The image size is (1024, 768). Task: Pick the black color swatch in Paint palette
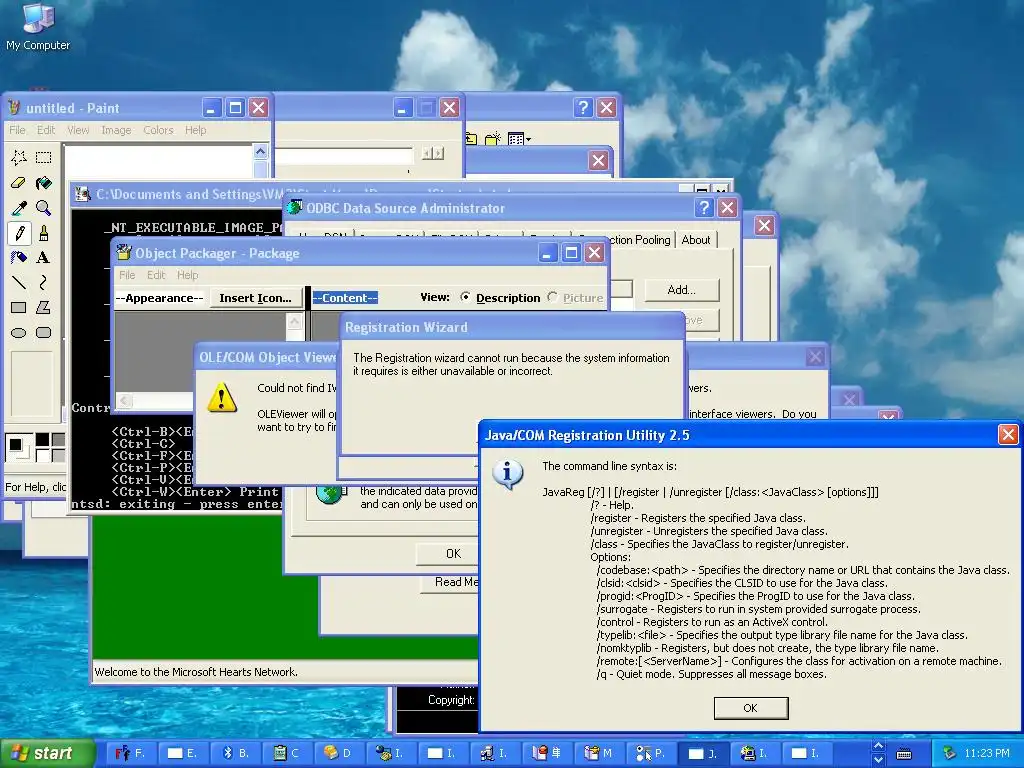(x=42, y=440)
